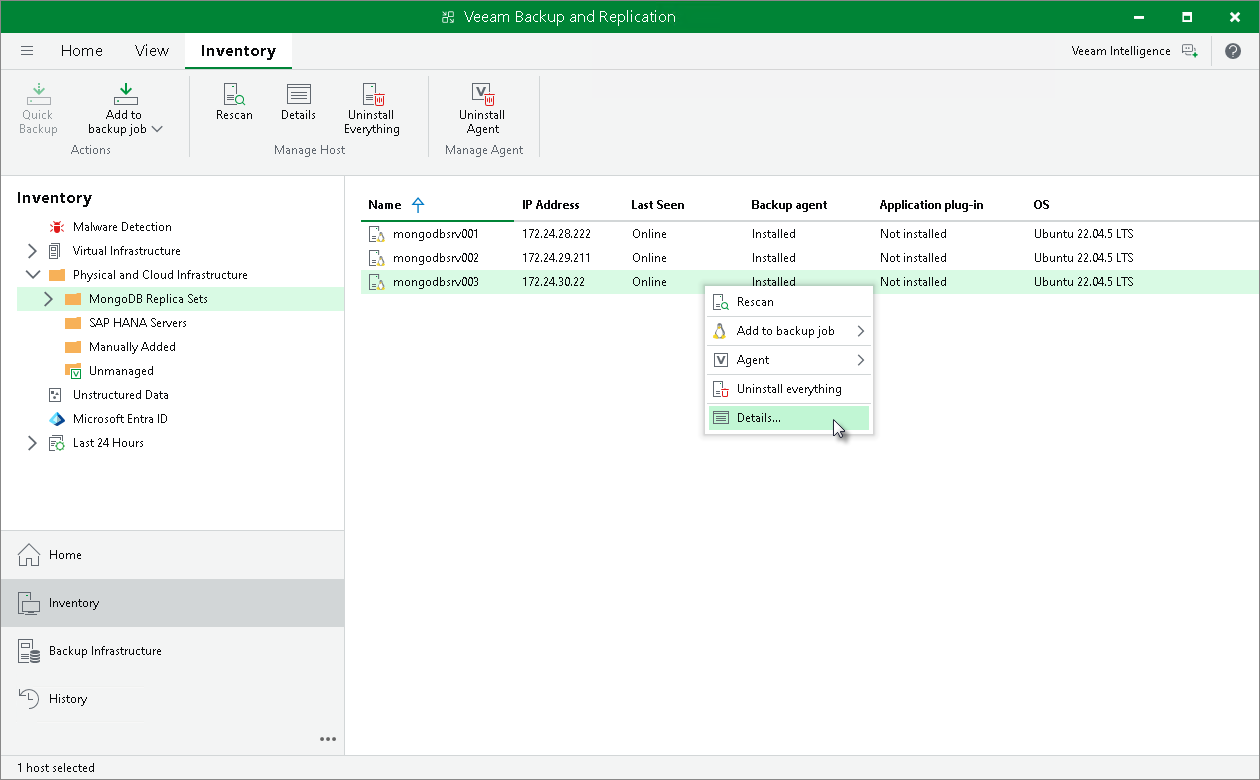Open host Details from the ribbon
Viewport: 1260px width, 780px height.
(298, 103)
